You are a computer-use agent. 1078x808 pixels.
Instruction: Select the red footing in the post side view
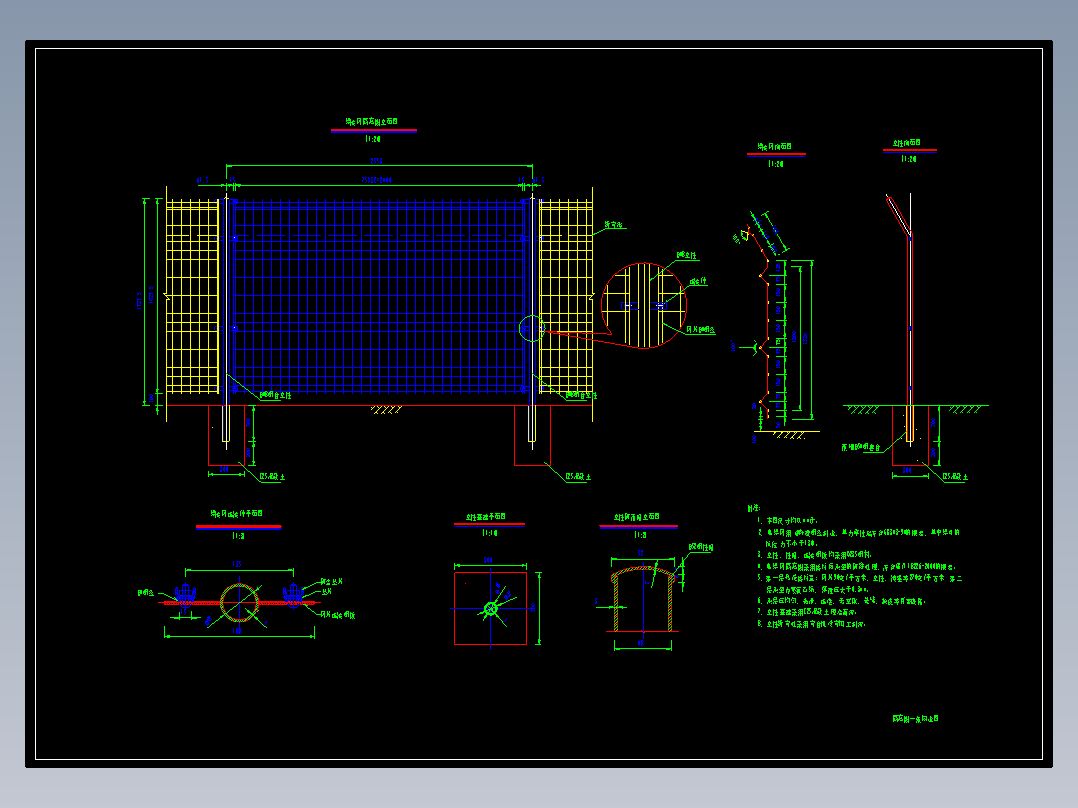pos(910,435)
